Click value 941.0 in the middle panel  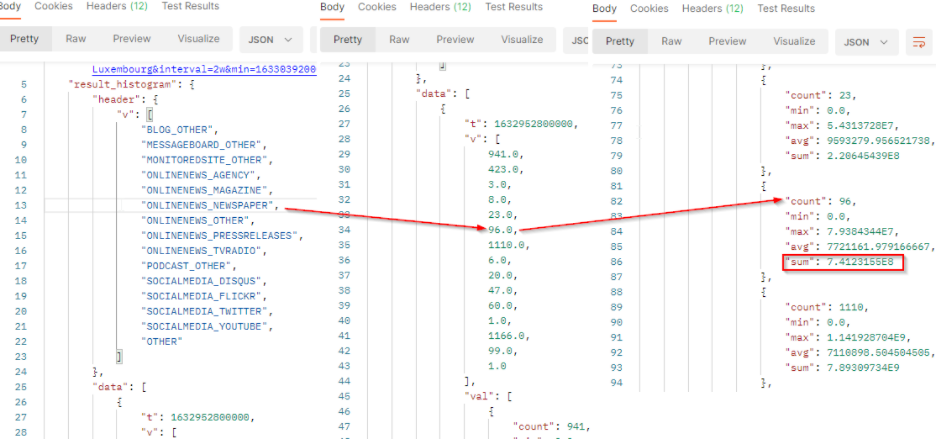click(x=502, y=154)
